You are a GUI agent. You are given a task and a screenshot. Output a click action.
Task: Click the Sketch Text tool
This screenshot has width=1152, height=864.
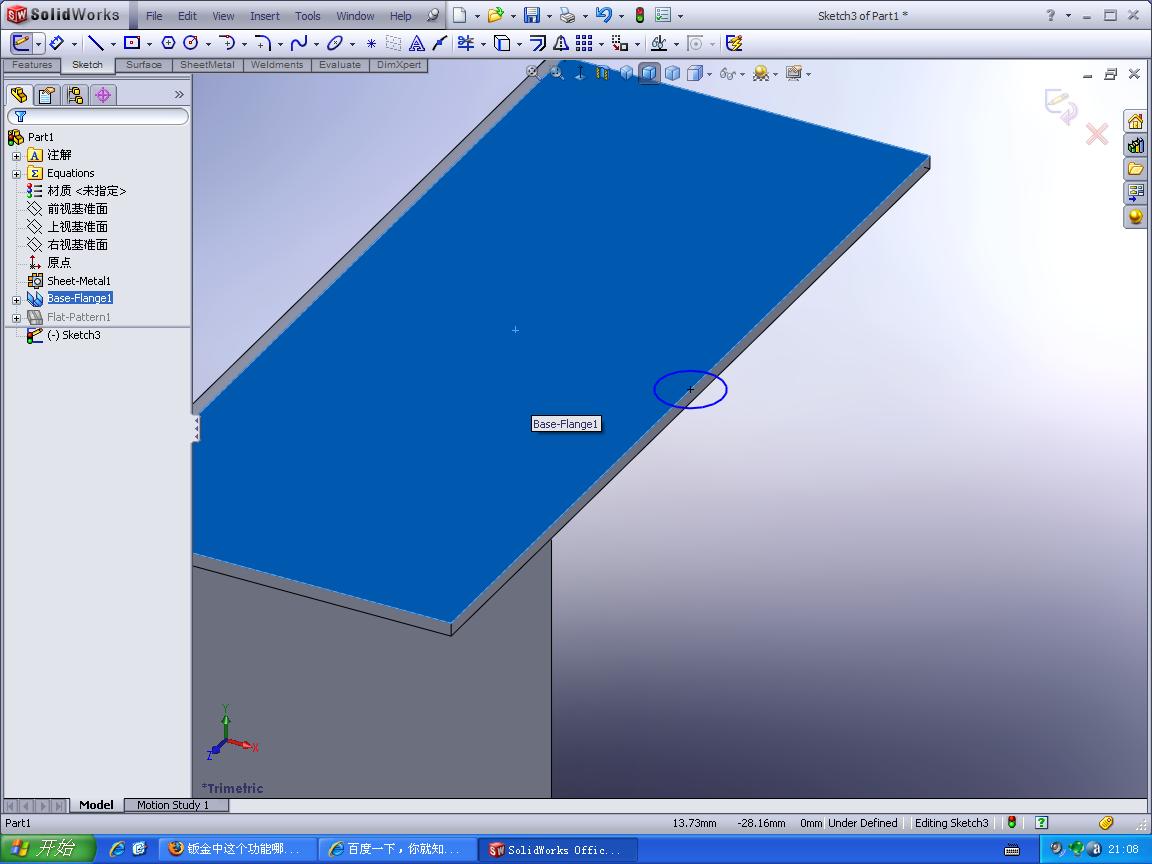(x=417, y=43)
